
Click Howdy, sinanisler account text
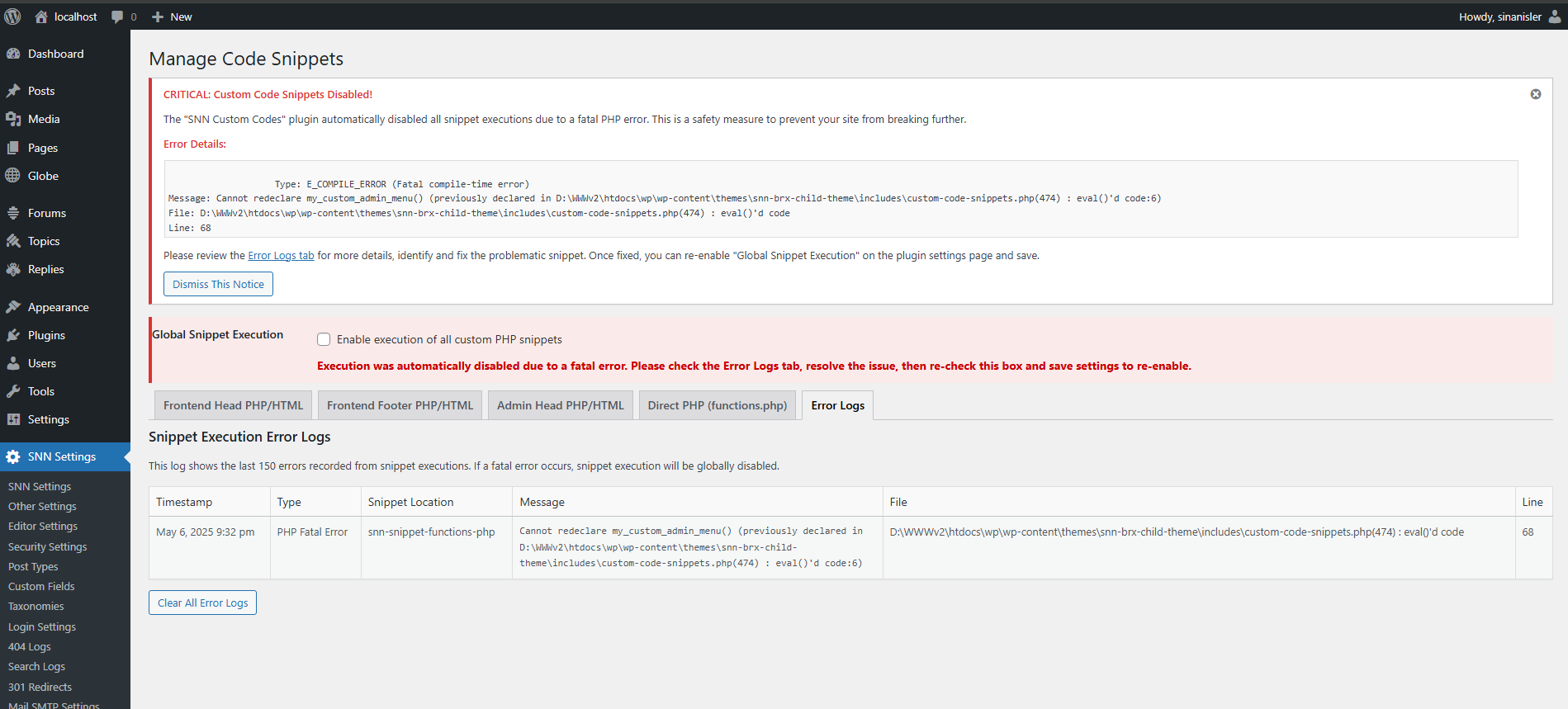click(1499, 17)
